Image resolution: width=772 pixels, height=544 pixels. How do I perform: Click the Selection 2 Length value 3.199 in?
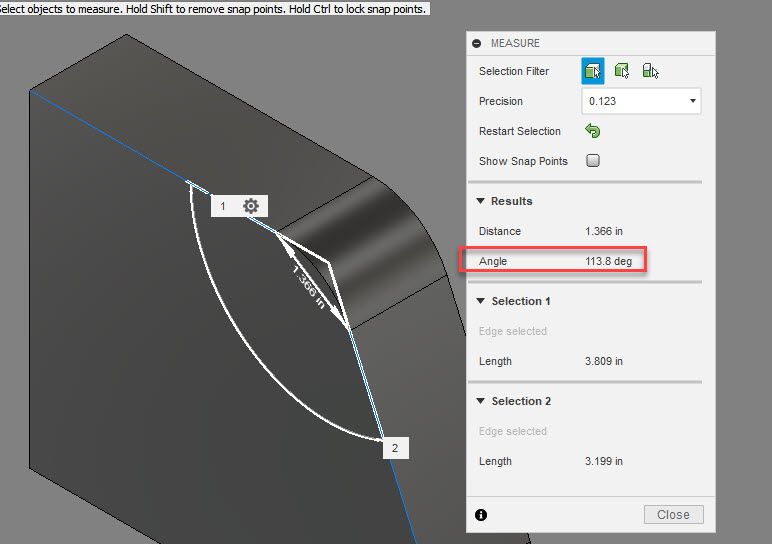(x=604, y=461)
